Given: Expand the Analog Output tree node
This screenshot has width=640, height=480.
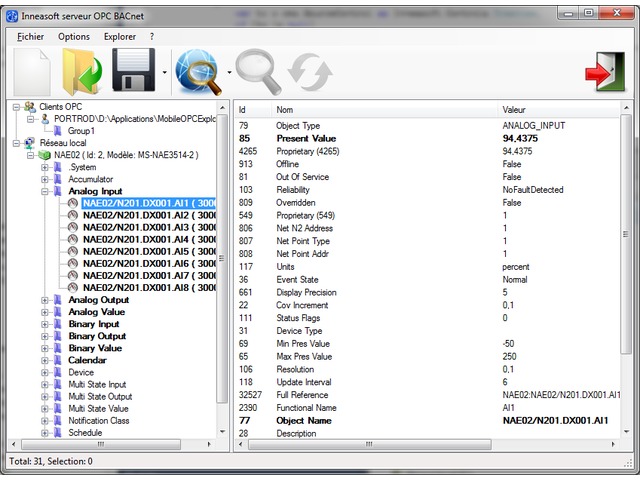Looking at the screenshot, I should point(45,300).
